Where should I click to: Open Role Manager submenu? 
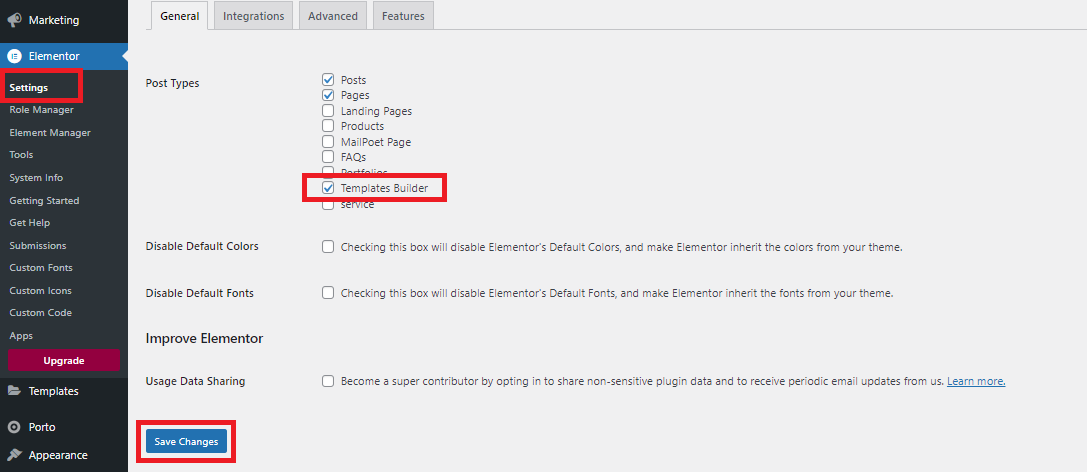42,110
